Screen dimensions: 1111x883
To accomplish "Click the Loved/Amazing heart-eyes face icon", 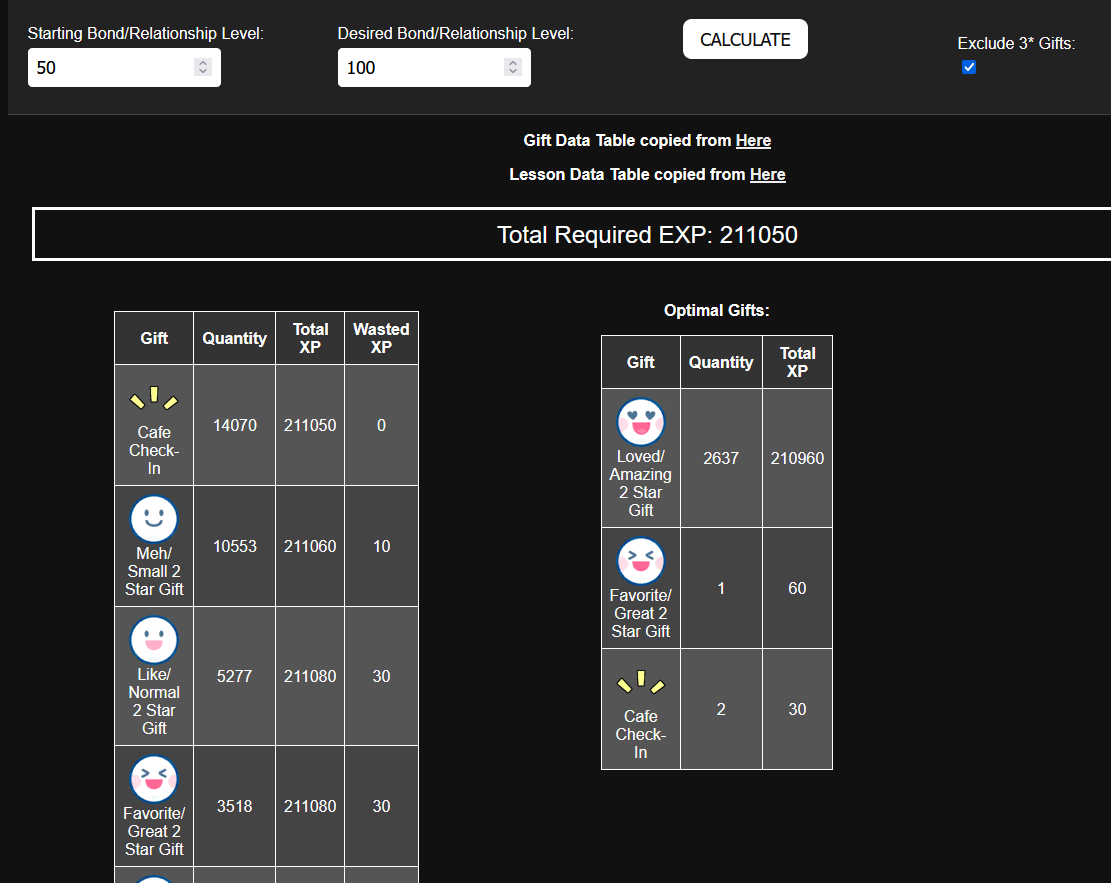I will [641, 422].
